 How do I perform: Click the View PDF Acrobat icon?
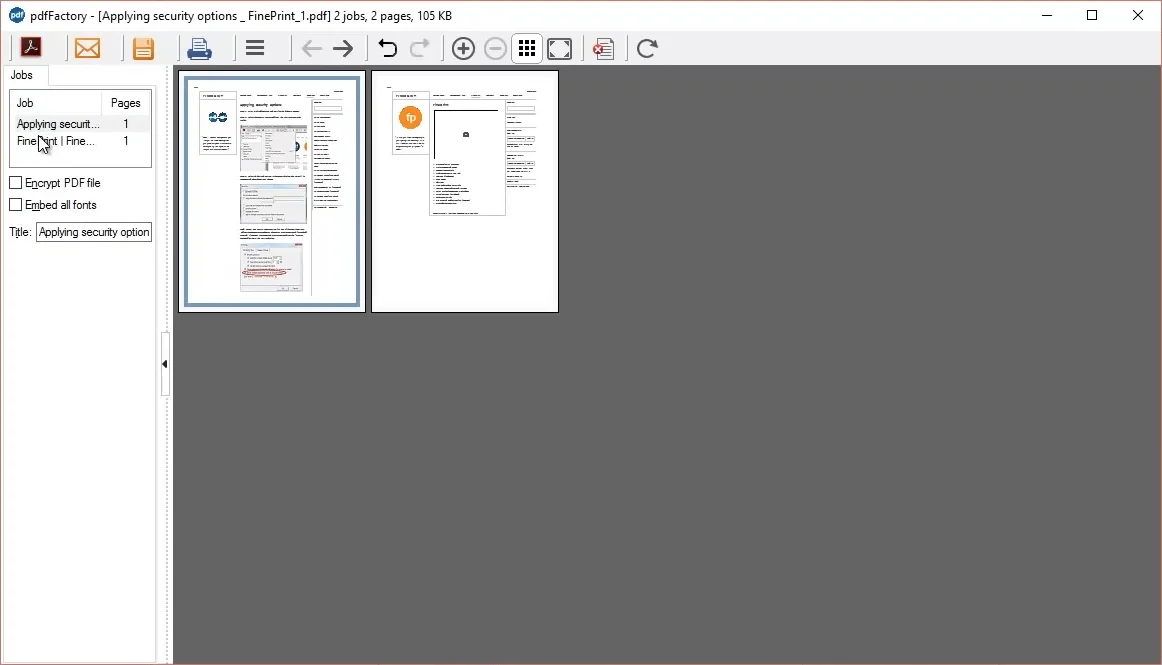click(x=31, y=48)
